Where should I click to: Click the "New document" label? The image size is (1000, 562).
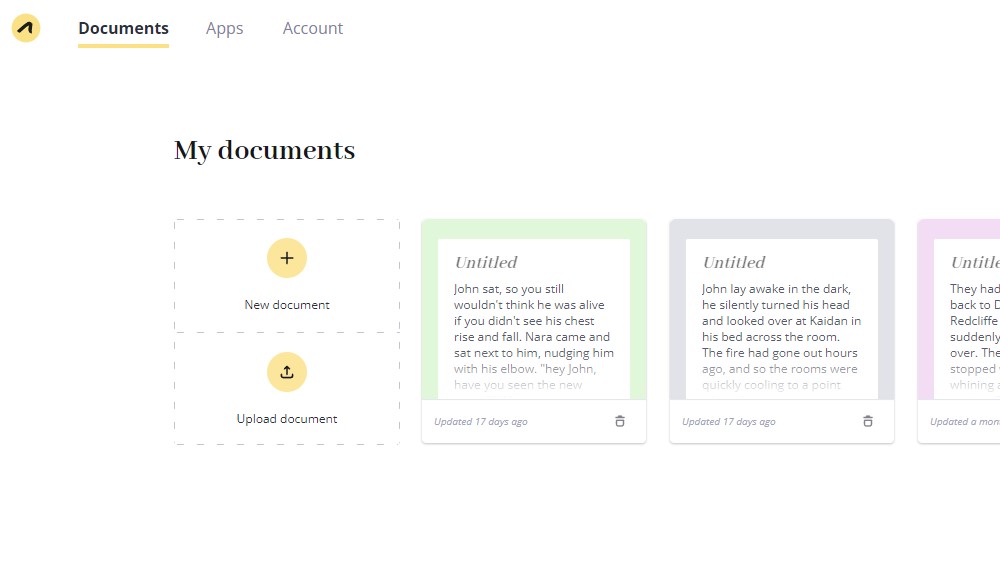coord(287,305)
